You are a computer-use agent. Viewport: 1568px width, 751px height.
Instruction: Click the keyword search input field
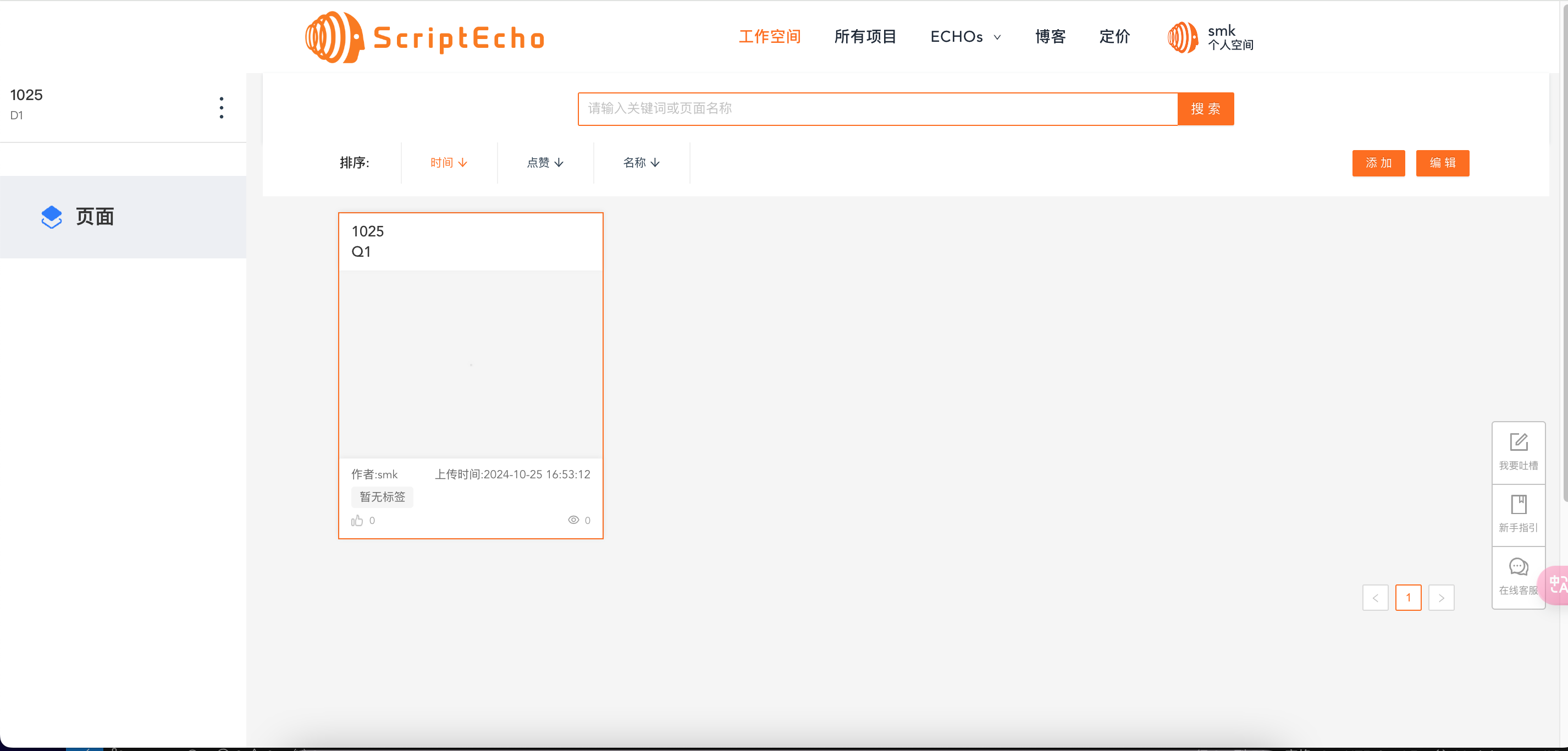876,109
